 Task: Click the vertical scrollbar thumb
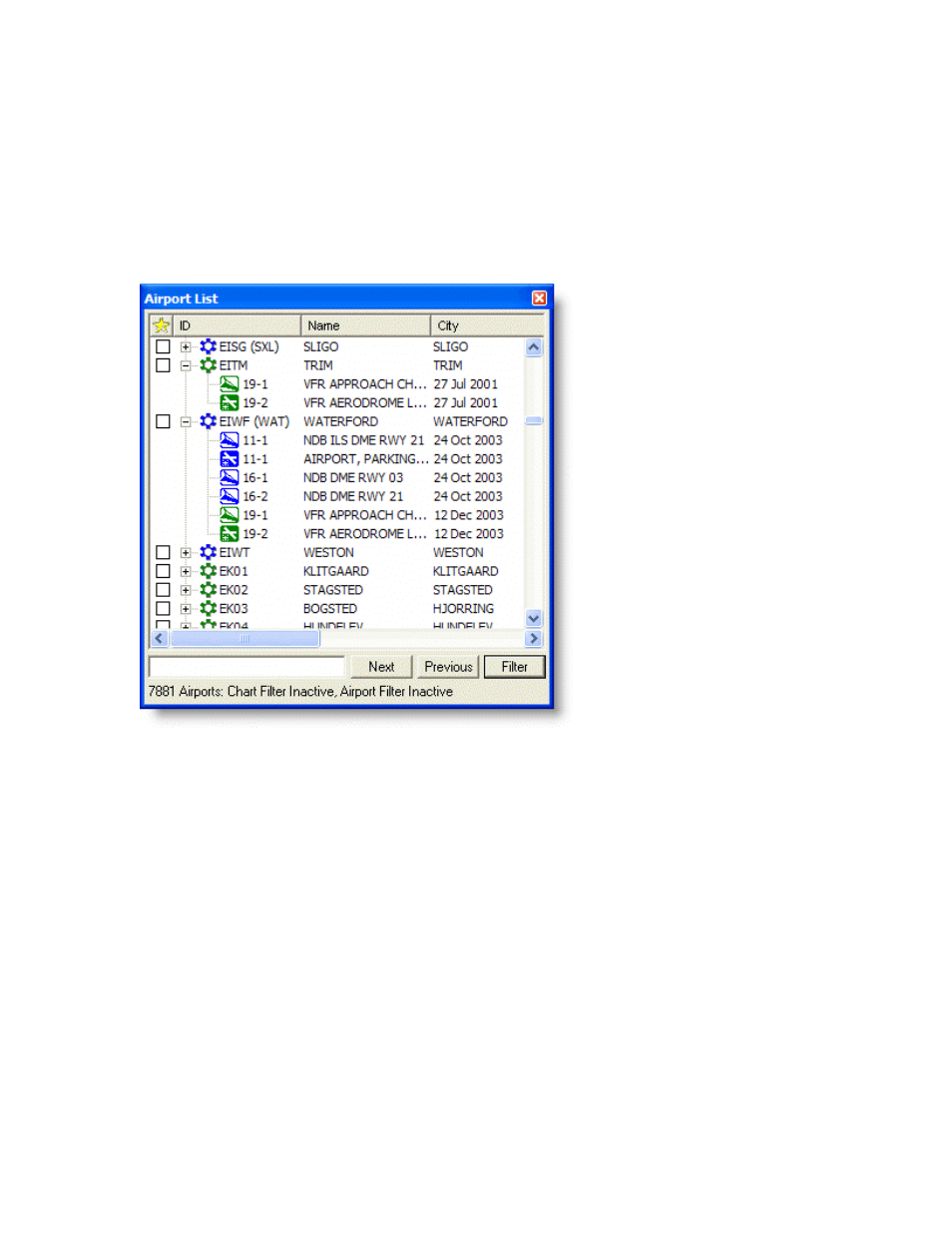point(534,421)
